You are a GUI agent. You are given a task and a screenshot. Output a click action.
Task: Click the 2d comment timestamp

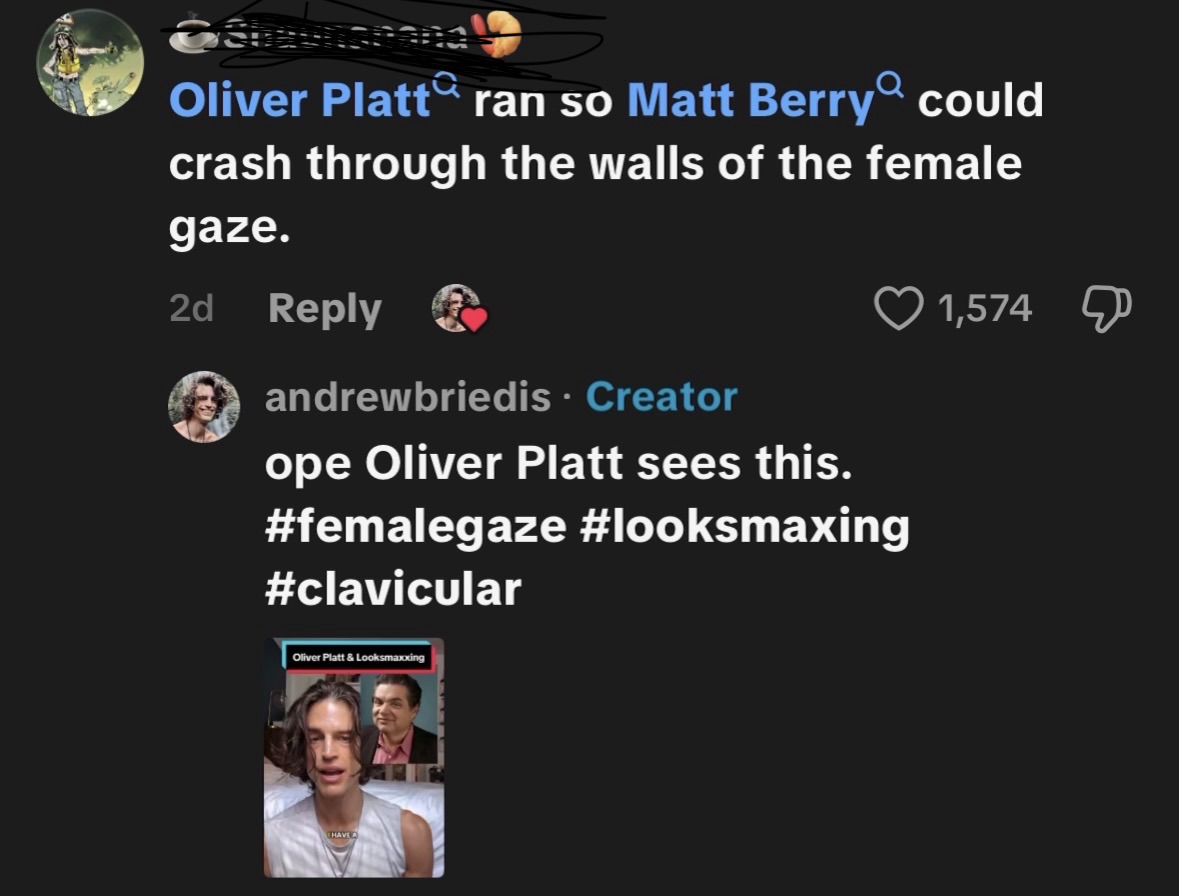pyautogui.click(x=191, y=309)
